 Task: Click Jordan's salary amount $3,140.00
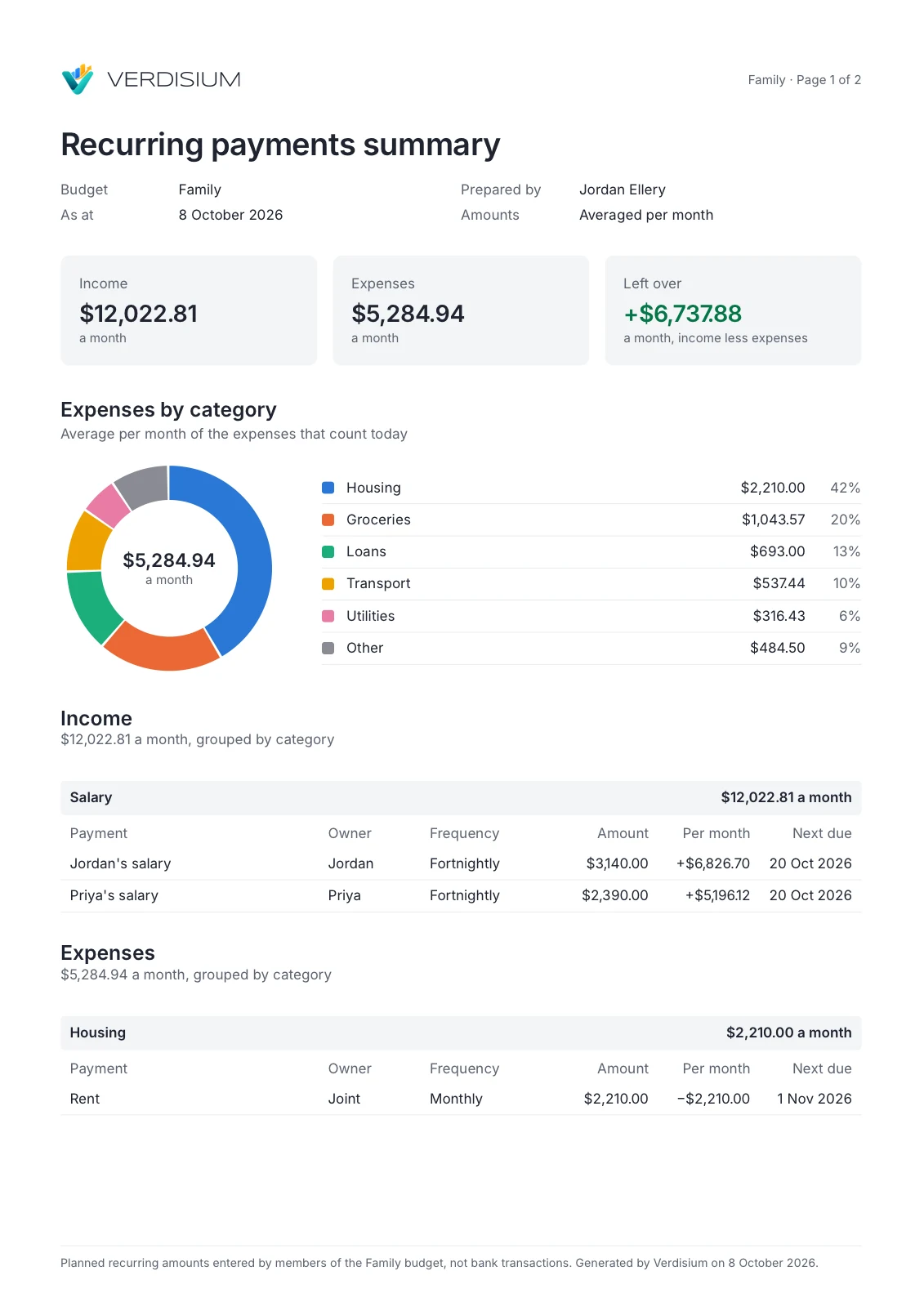(x=617, y=863)
